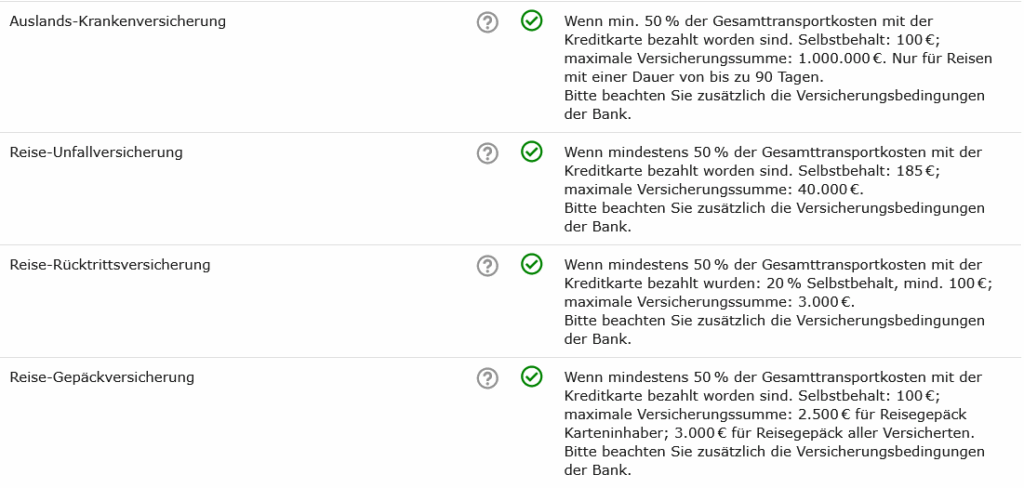Viewport: 1024px width, 488px height.
Task: Open help icon for Auslands-Krankenversicherung
Action: 487,23
